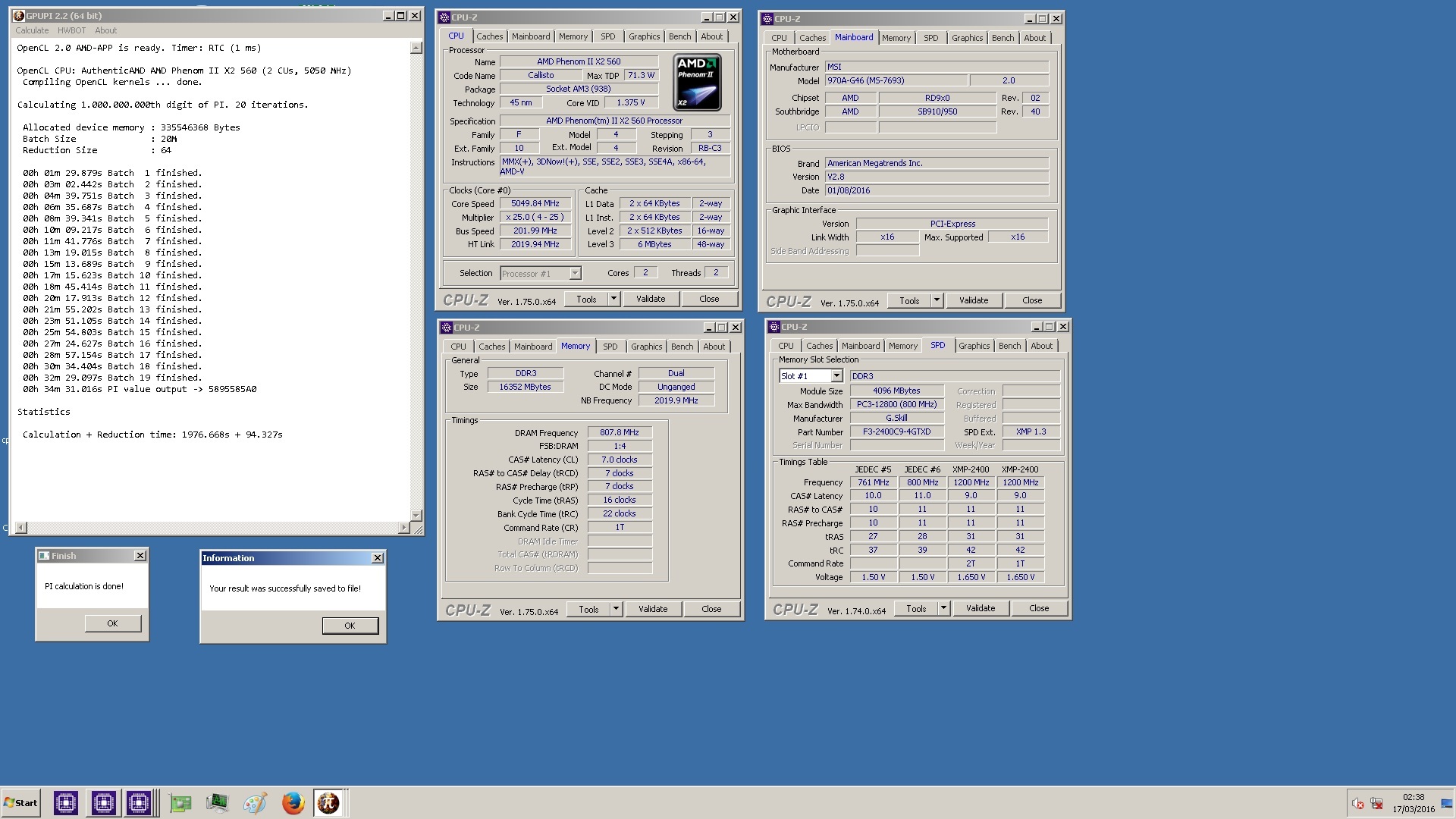Click GPUPI vertical scrollbar down arrow

click(x=416, y=516)
